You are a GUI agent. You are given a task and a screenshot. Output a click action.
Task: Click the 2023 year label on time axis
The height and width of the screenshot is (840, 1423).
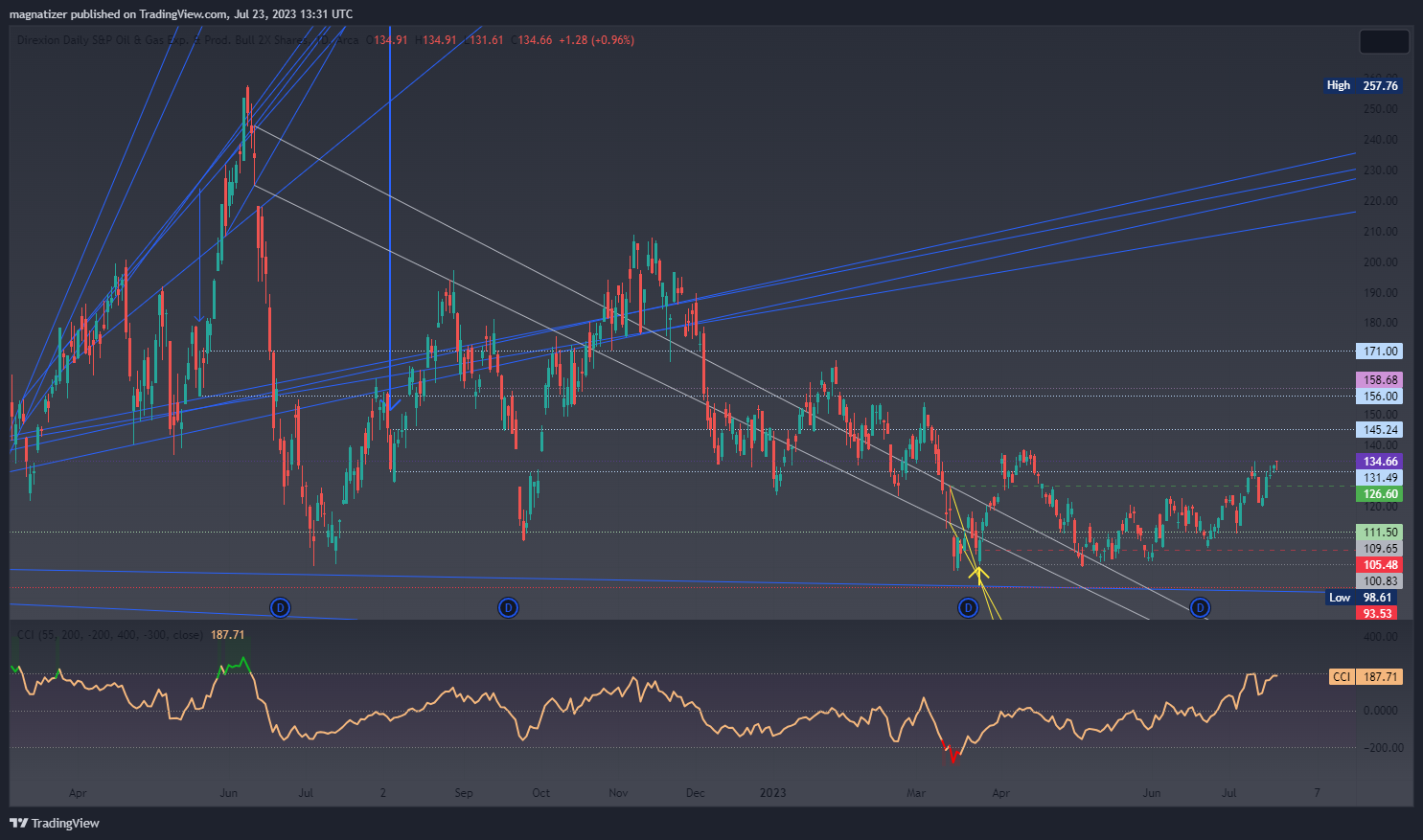tap(772, 793)
